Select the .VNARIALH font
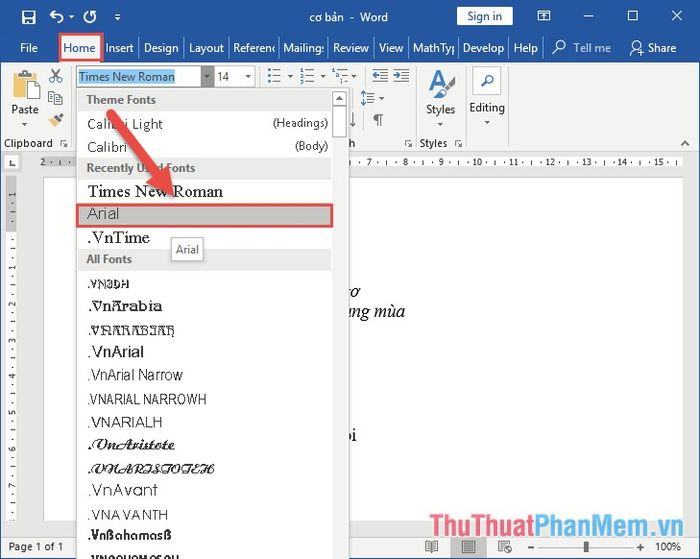 [204, 422]
